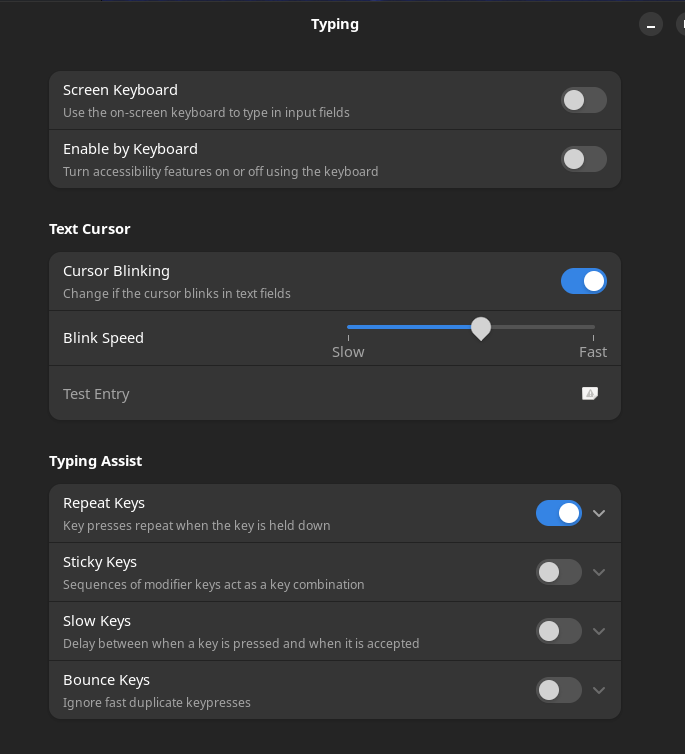
Task: Click the Typing header title
Action: tap(335, 24)
